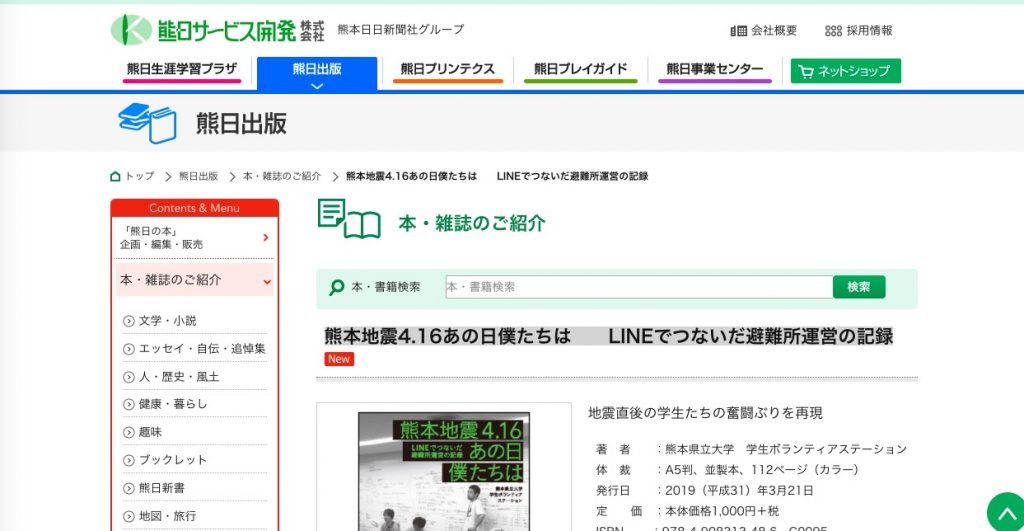Click arrow icon next to 地図・旅行
Image resolution: width=1024 pixels, height=531 pixels.
[129, 517]
